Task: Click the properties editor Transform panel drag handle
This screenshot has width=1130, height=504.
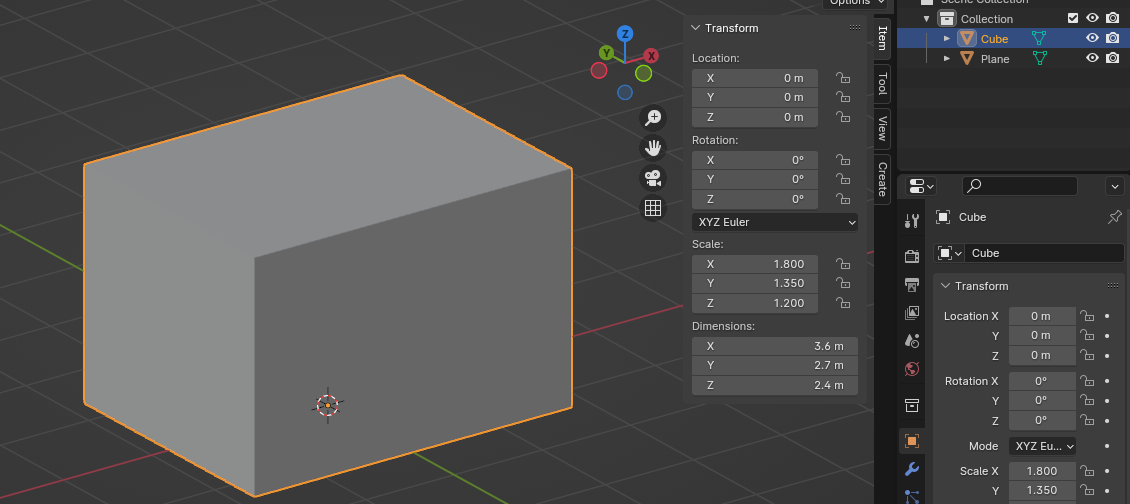Action: (1113, 286)
